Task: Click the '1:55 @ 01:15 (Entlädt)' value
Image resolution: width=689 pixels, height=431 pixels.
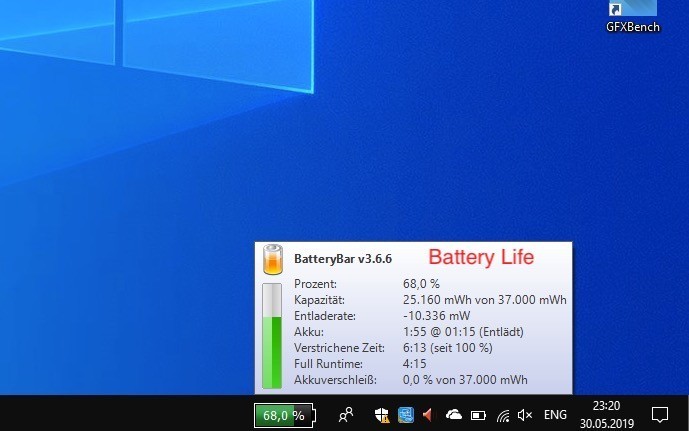Action: tap(463, 332)
